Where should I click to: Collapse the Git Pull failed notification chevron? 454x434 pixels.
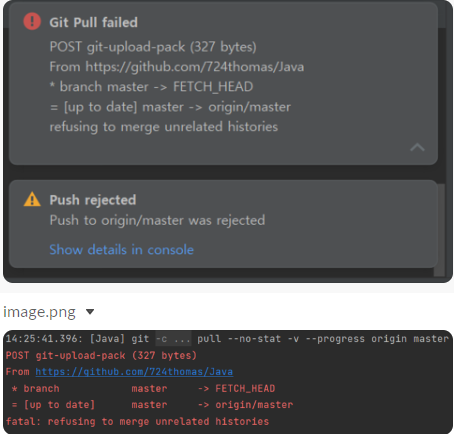tap(417, 147)
